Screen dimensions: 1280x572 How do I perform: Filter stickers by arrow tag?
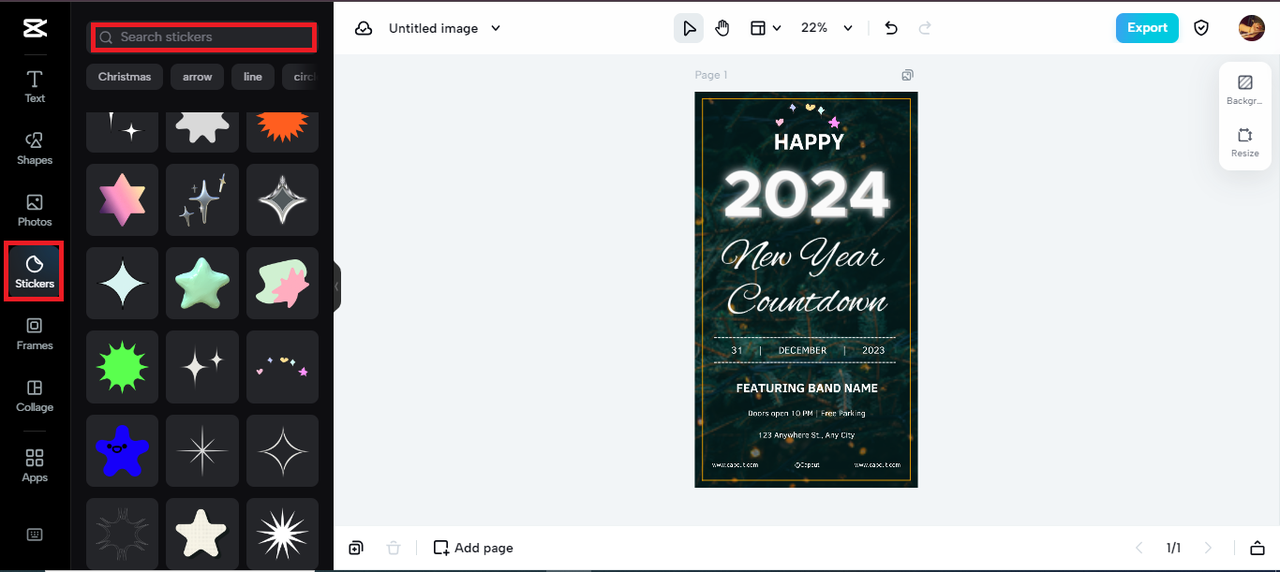coord(197,77)
